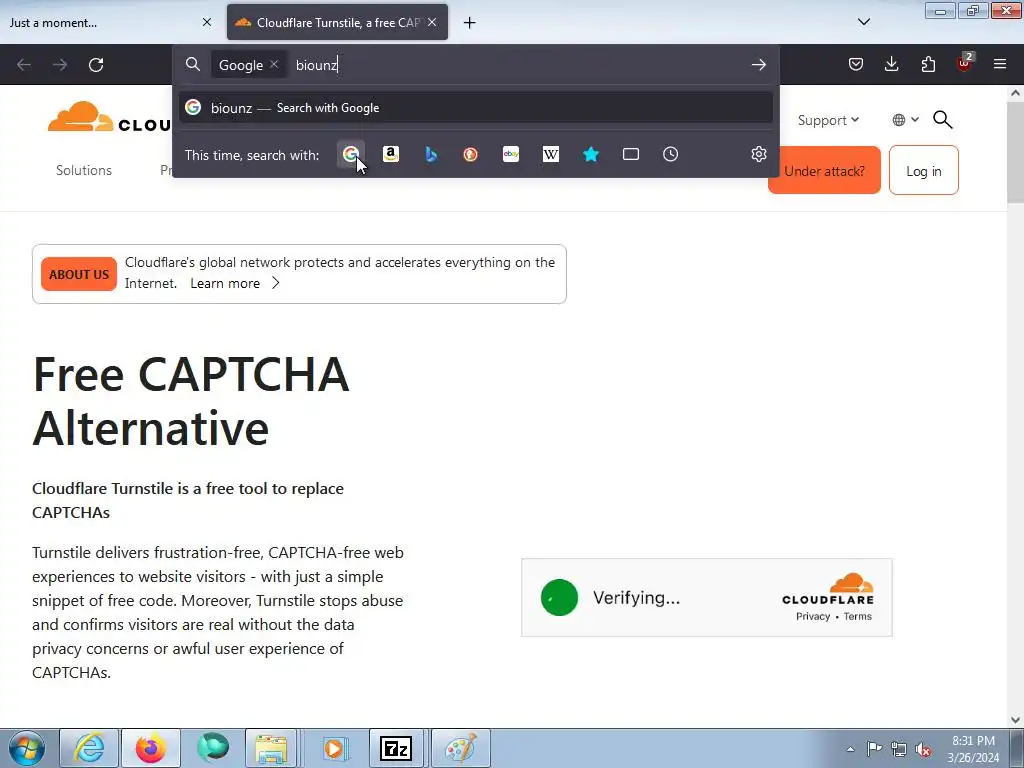Open the taskbar clock and date
The height and width of the screenshot is (768, 1024).
(x=973, y=749)
